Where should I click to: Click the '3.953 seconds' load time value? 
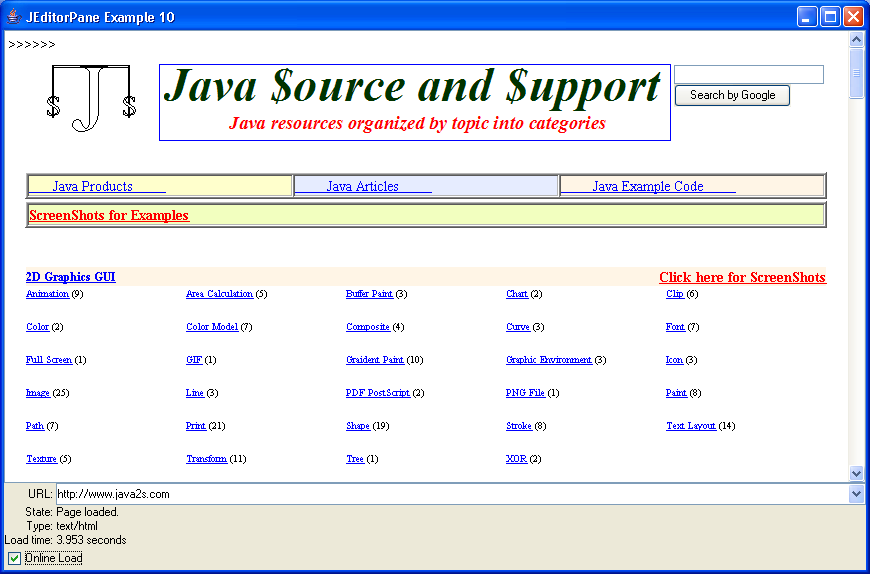92,540
